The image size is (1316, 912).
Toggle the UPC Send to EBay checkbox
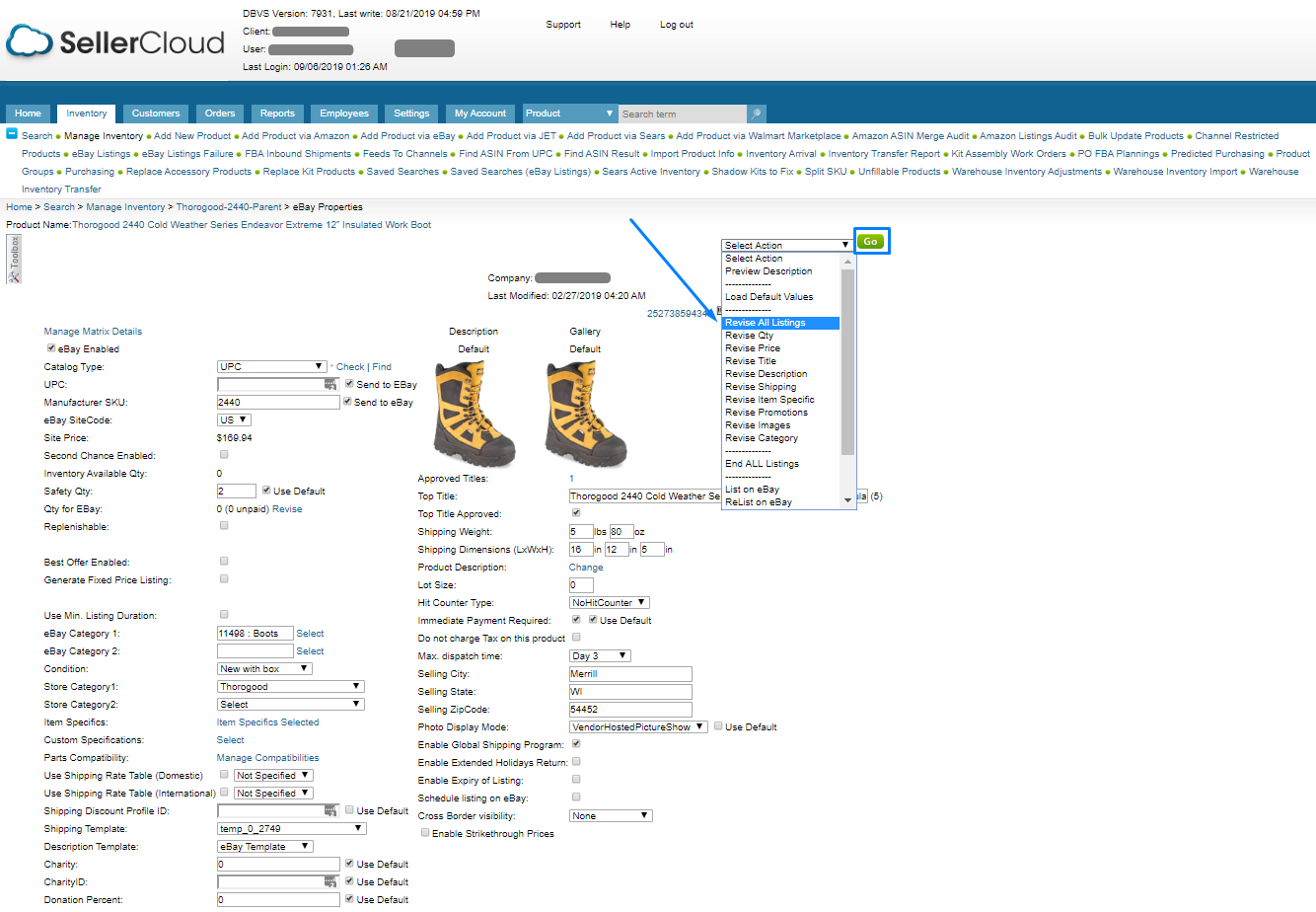click(x=349, y=384)
